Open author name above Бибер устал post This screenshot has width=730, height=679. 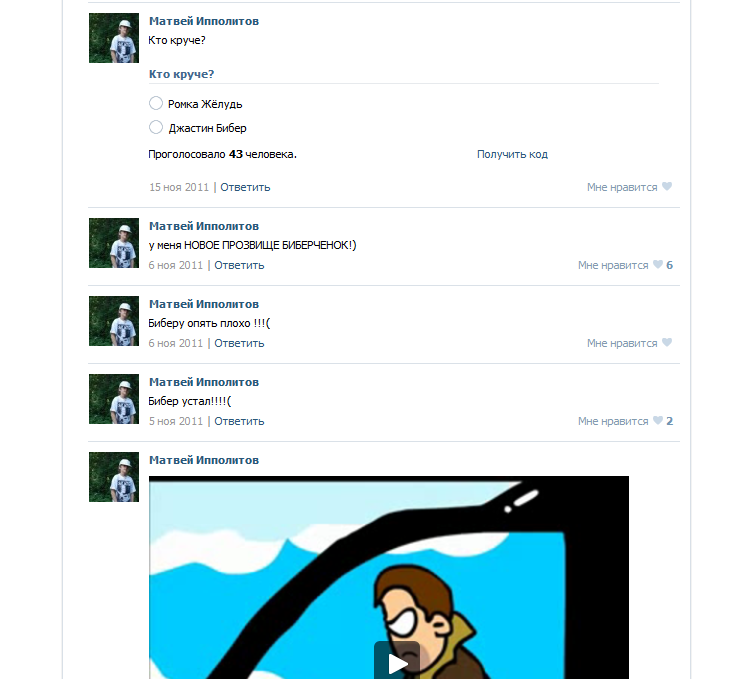203,382
